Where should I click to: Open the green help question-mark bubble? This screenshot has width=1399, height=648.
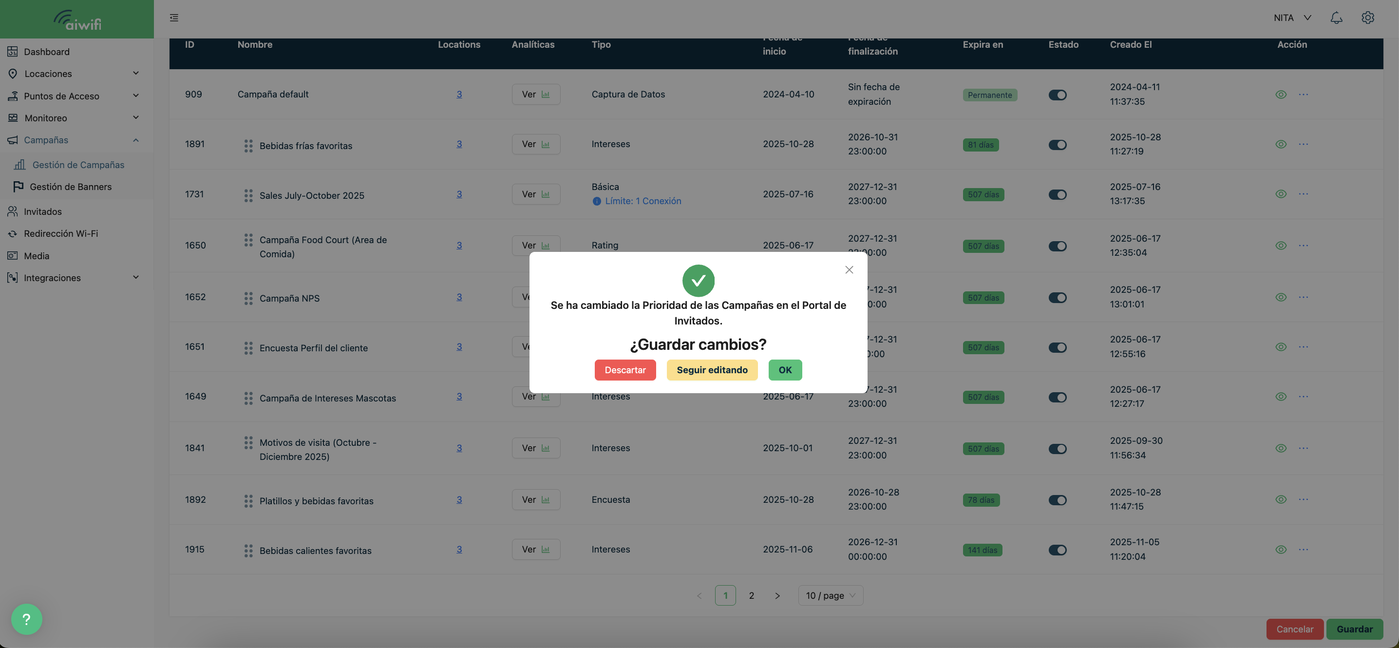(x=26, y=619)
